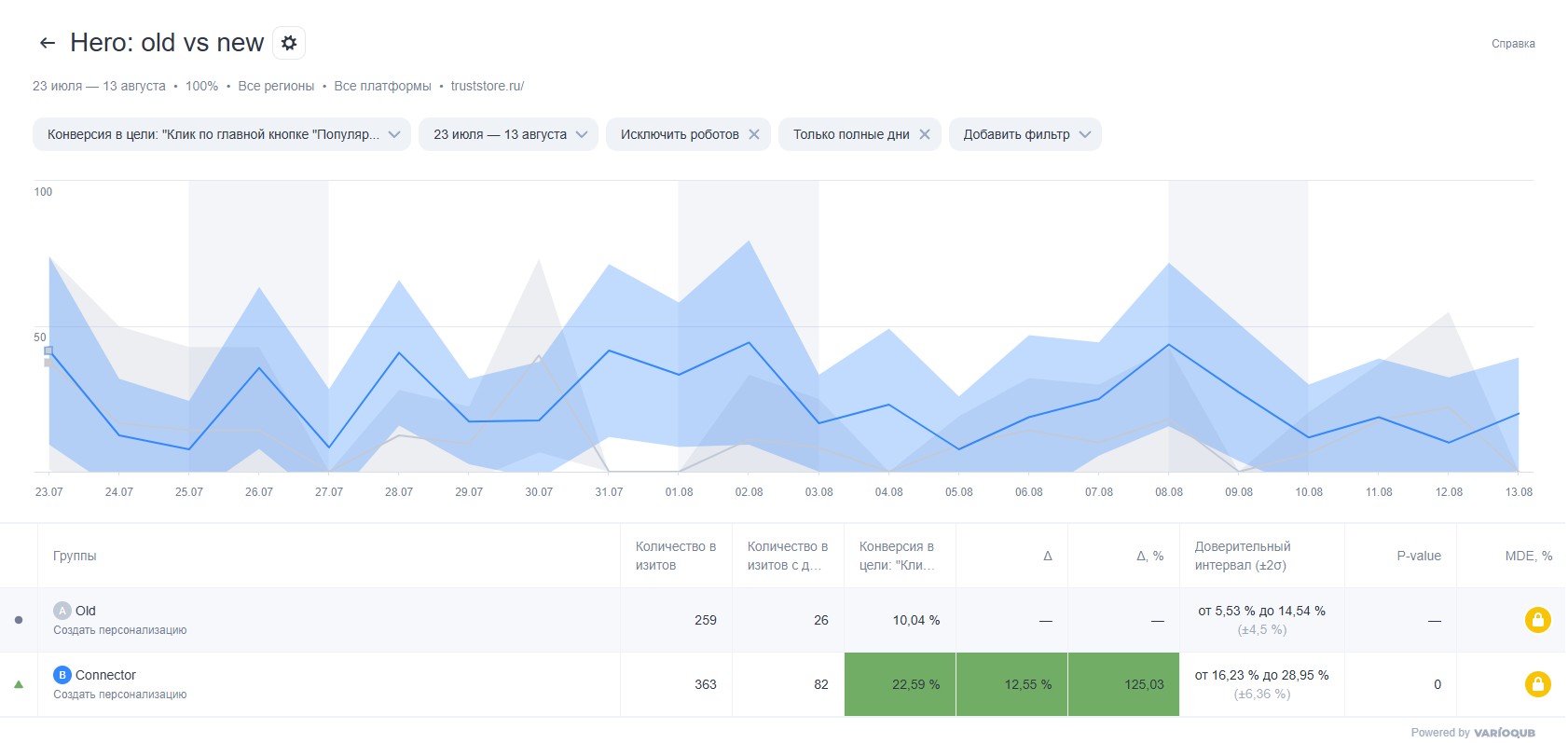Toggle the gray dot marker of Old row
Image resolution: width=1568 pixels, height=743 pixels.
pyautogui.click(x=19, y=620)
